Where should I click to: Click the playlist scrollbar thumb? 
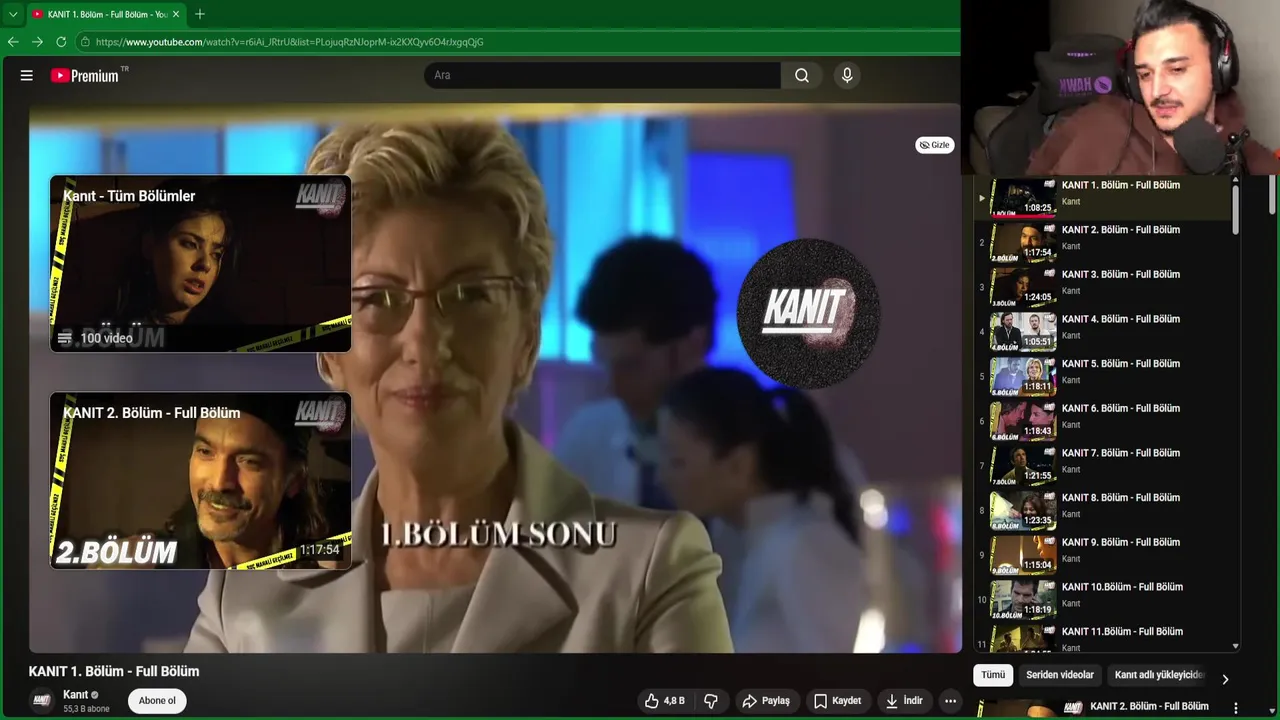point(1236,210)
